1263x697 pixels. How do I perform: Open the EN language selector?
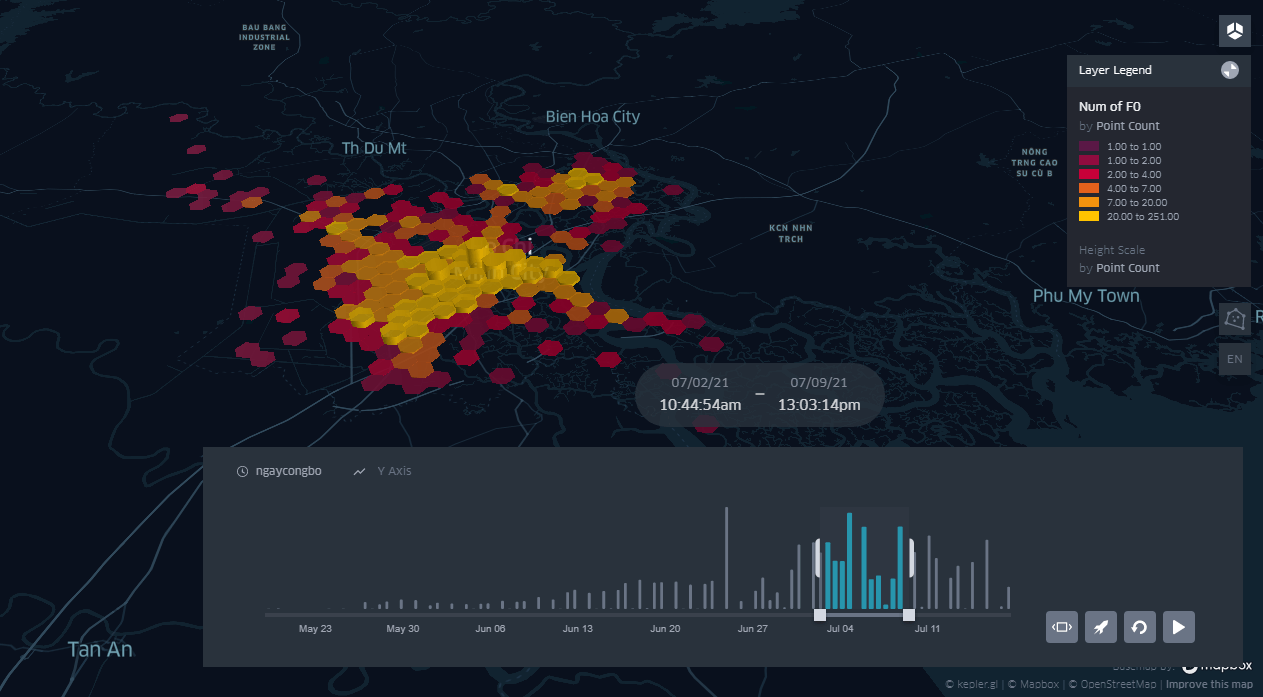point(1235,359)
